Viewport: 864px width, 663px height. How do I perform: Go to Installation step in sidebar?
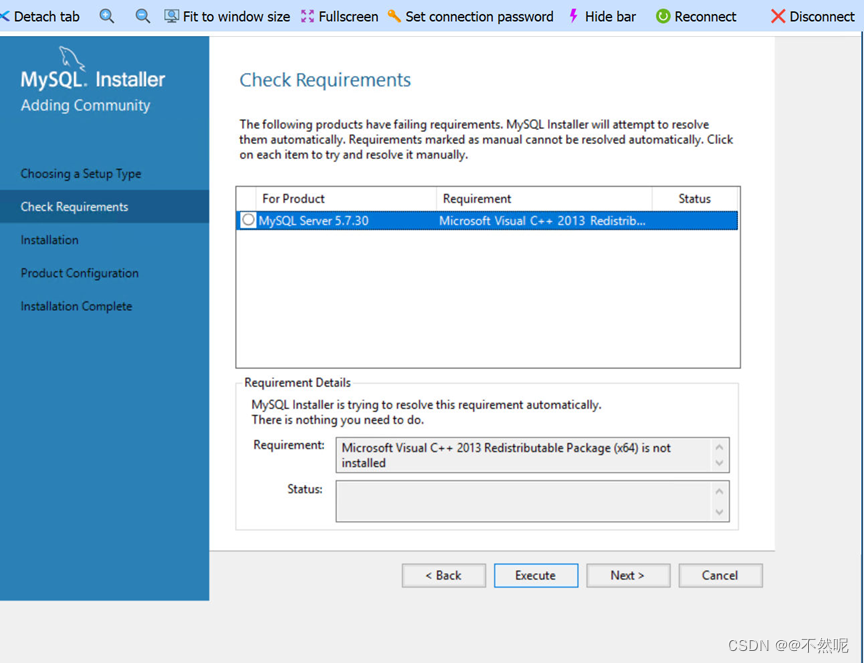(50, 240)
